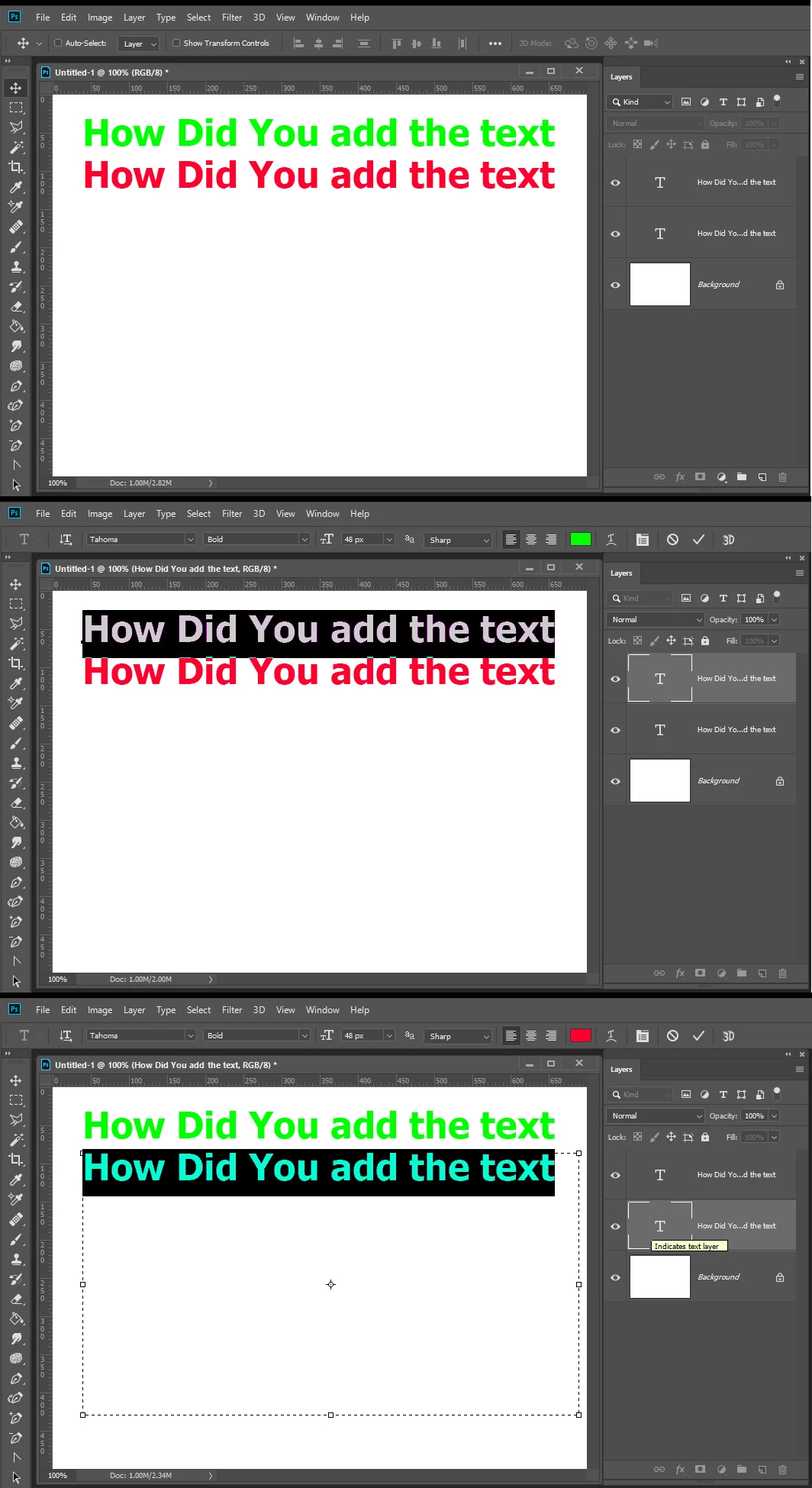Screen dimensions: 812x1488
Task: Toggle text orientation icon in the middle window options bar
Action: point(66,540)
